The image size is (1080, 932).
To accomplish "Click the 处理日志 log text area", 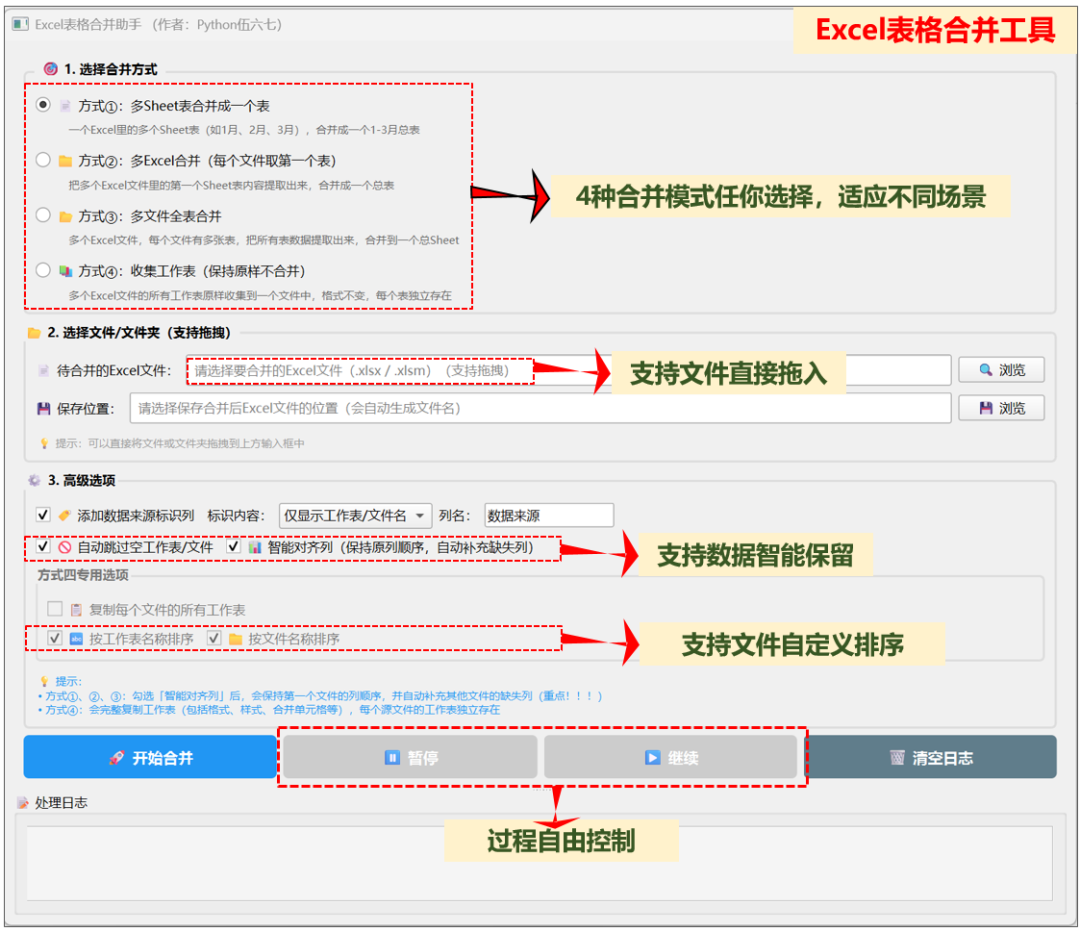I will point(539,863).
